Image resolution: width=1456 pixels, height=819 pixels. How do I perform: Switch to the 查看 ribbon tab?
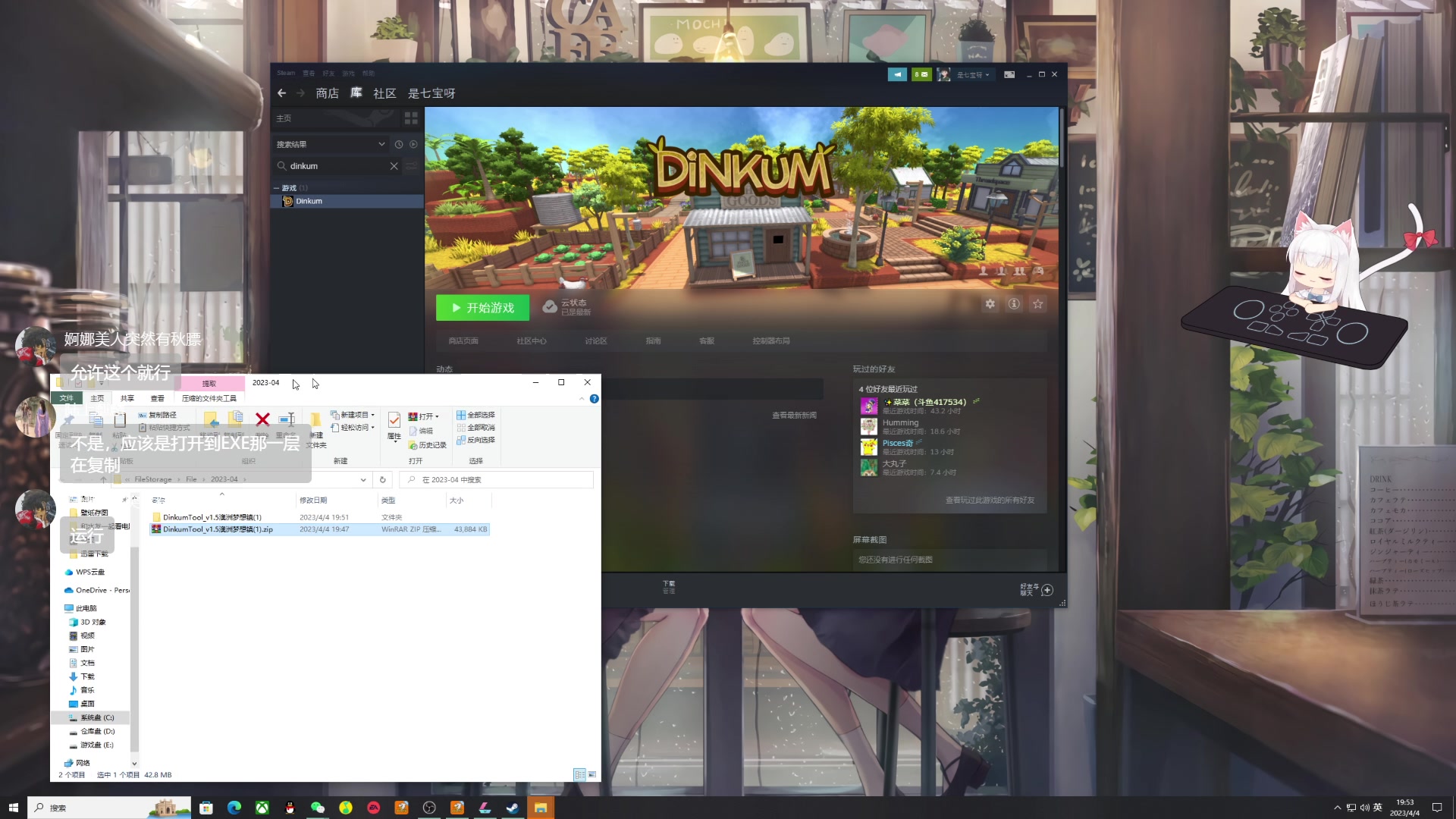[x=157, y=398]
